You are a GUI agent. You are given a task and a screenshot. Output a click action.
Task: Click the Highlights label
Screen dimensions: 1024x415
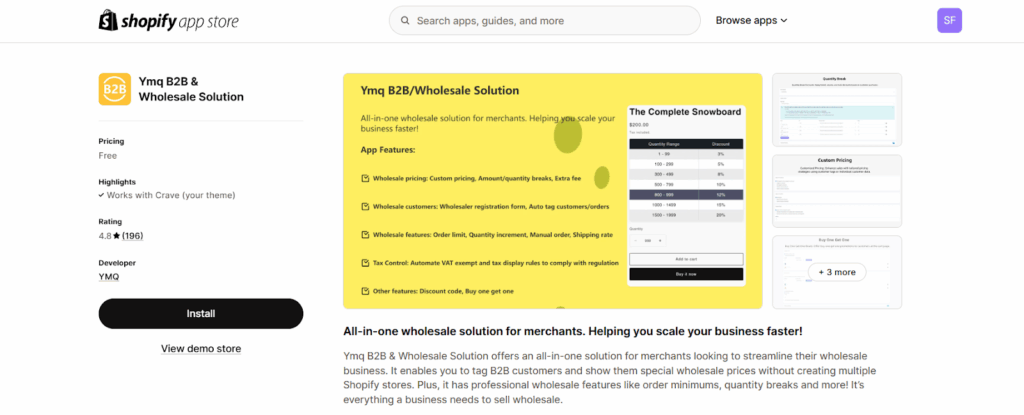click(x=117, y=182)
